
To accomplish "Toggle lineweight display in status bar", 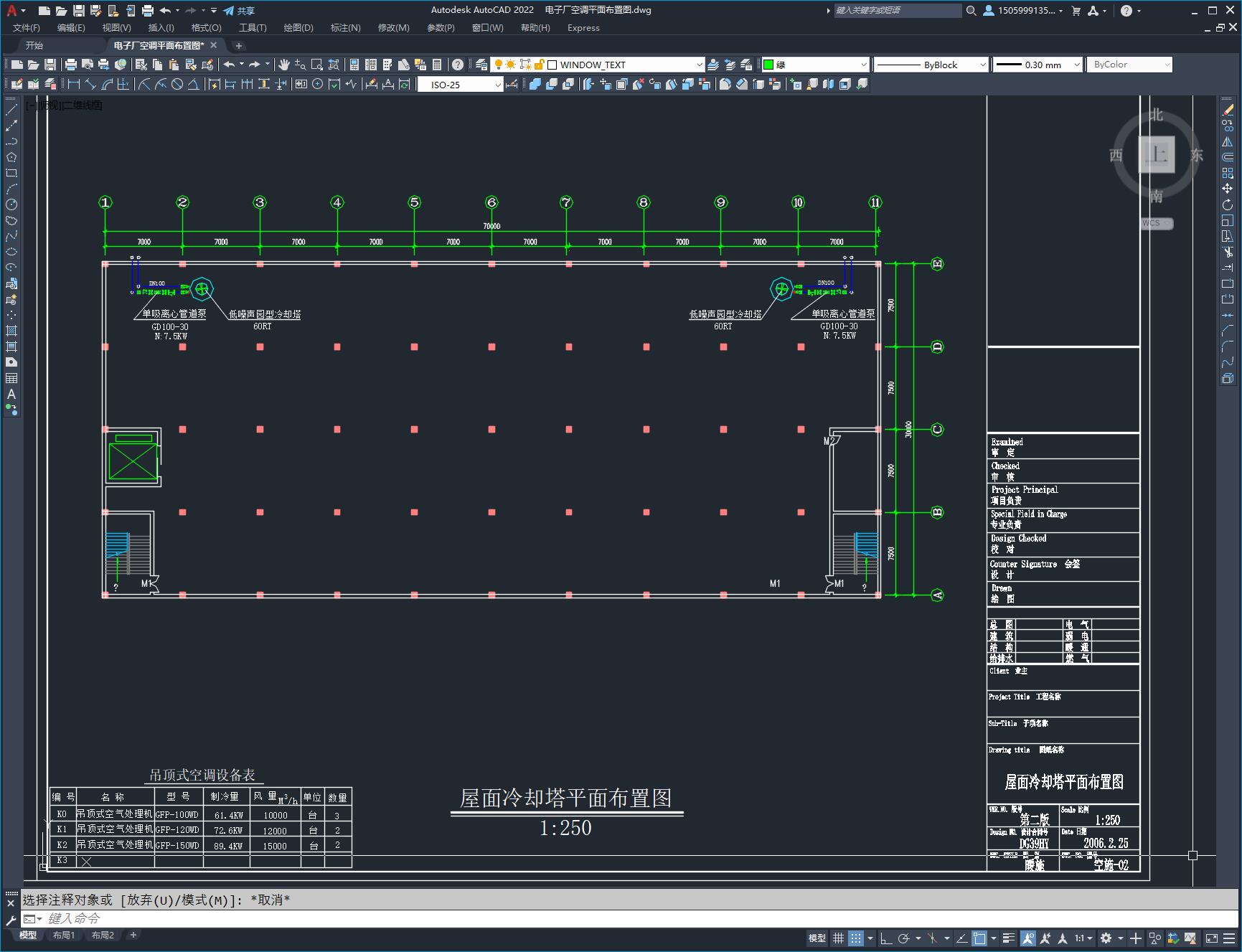I will click(1009, 938).
